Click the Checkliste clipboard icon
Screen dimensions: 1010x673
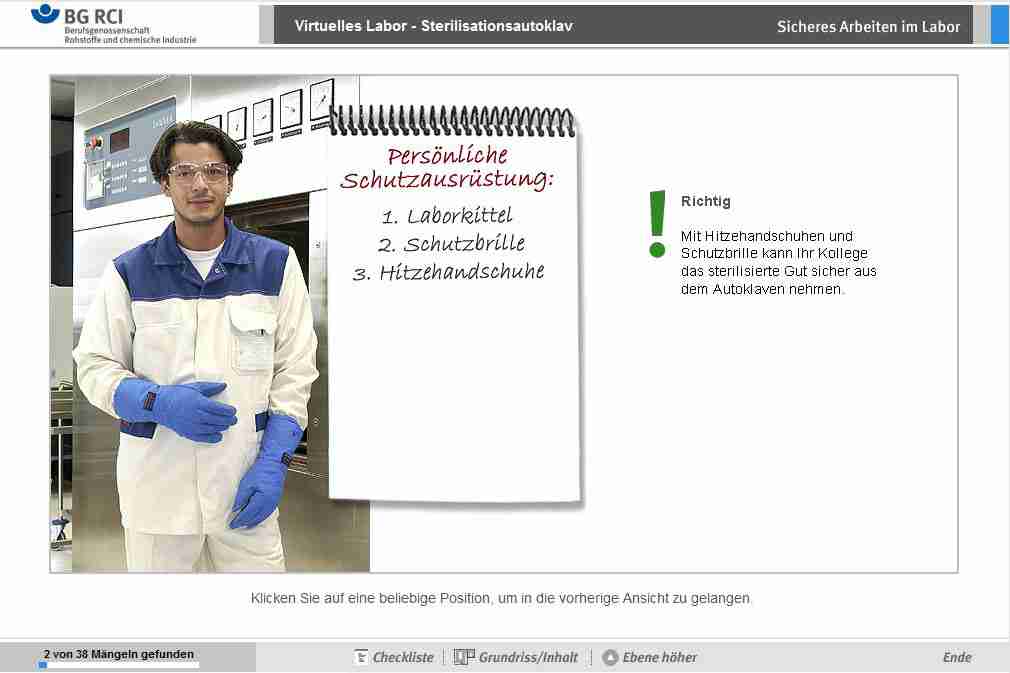coord(361,657)
